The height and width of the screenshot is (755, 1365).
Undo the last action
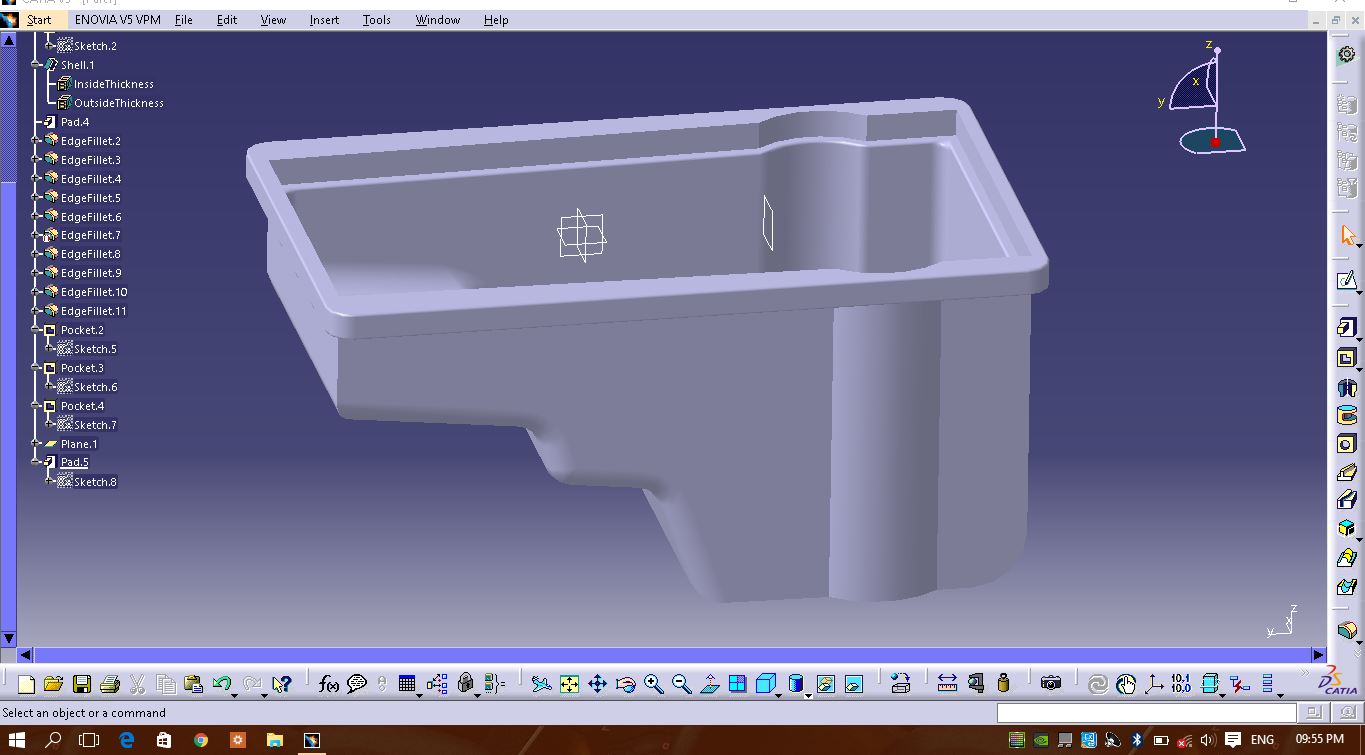[x=221, y=684]
